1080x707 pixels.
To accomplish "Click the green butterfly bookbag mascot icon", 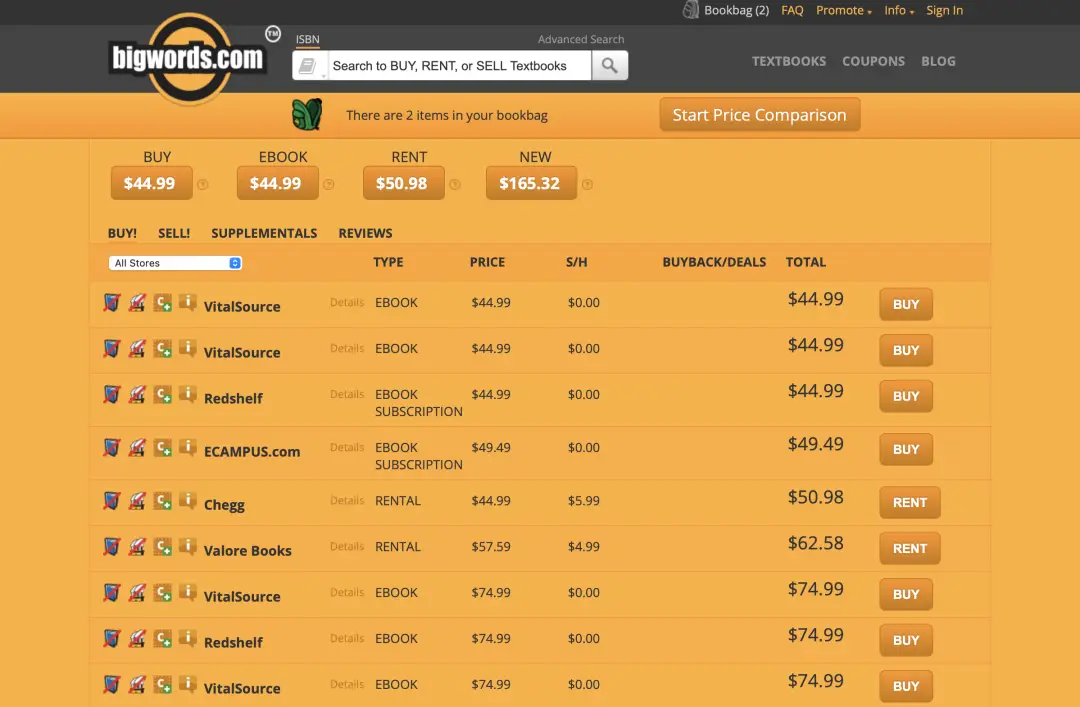I will tap(307, 114).
